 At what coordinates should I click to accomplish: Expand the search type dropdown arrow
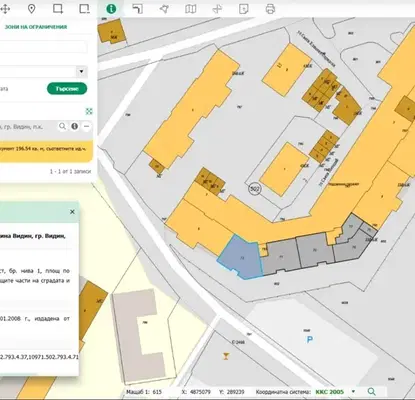coord(81,72)
